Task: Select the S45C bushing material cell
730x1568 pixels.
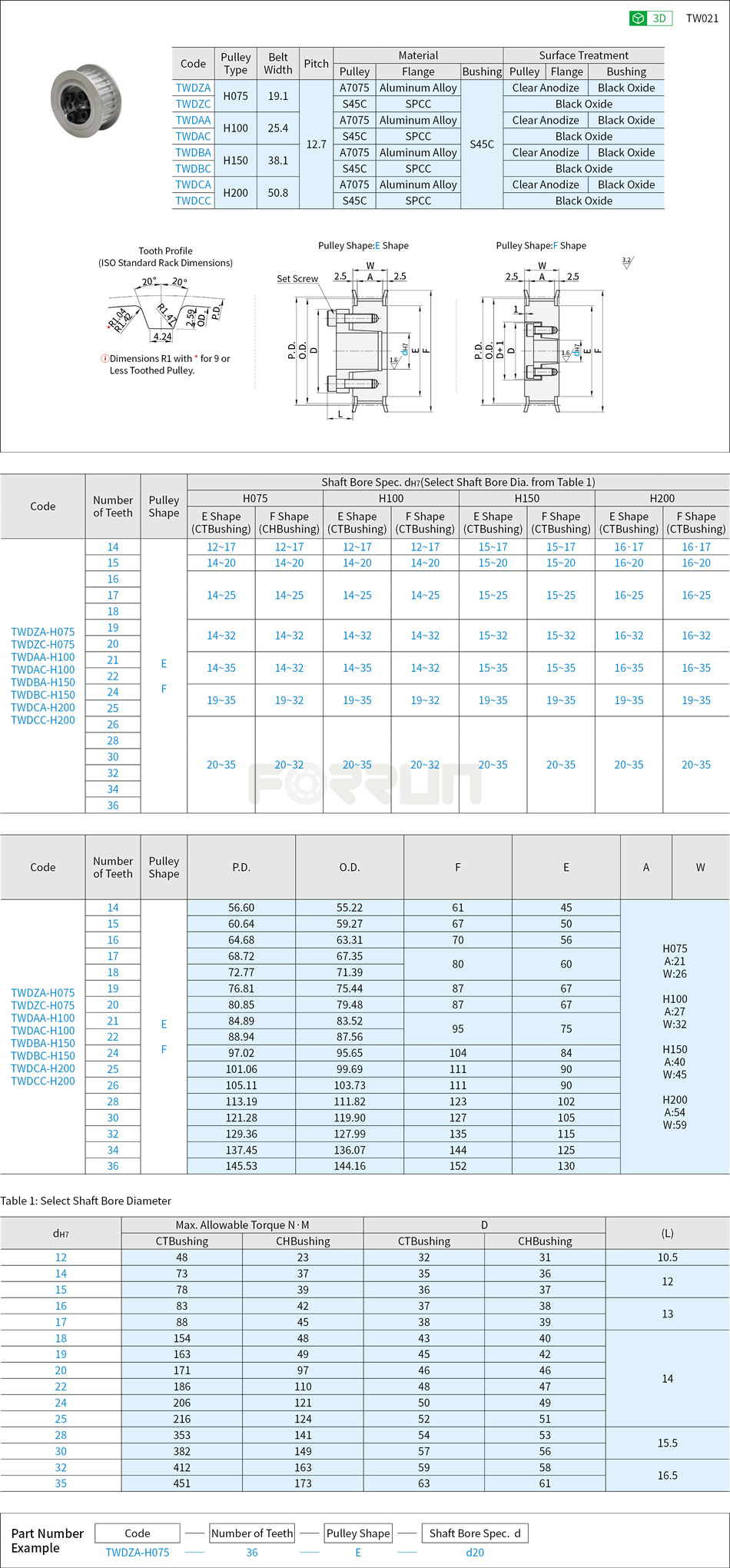Action: 482,144
